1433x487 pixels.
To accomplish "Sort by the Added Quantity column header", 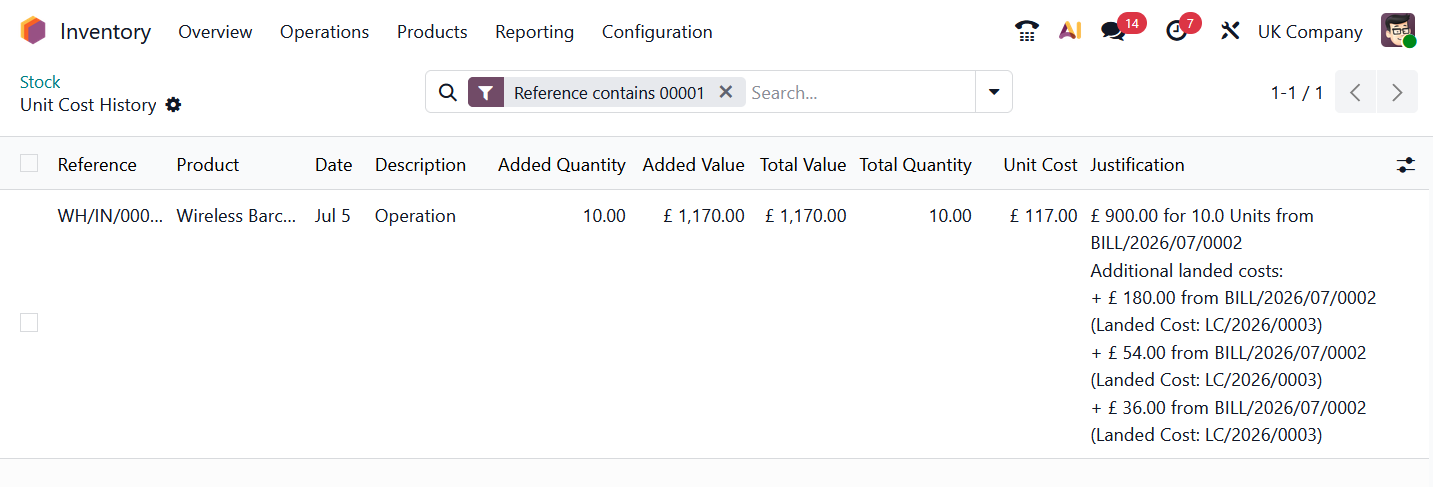I will pos(562,165).
